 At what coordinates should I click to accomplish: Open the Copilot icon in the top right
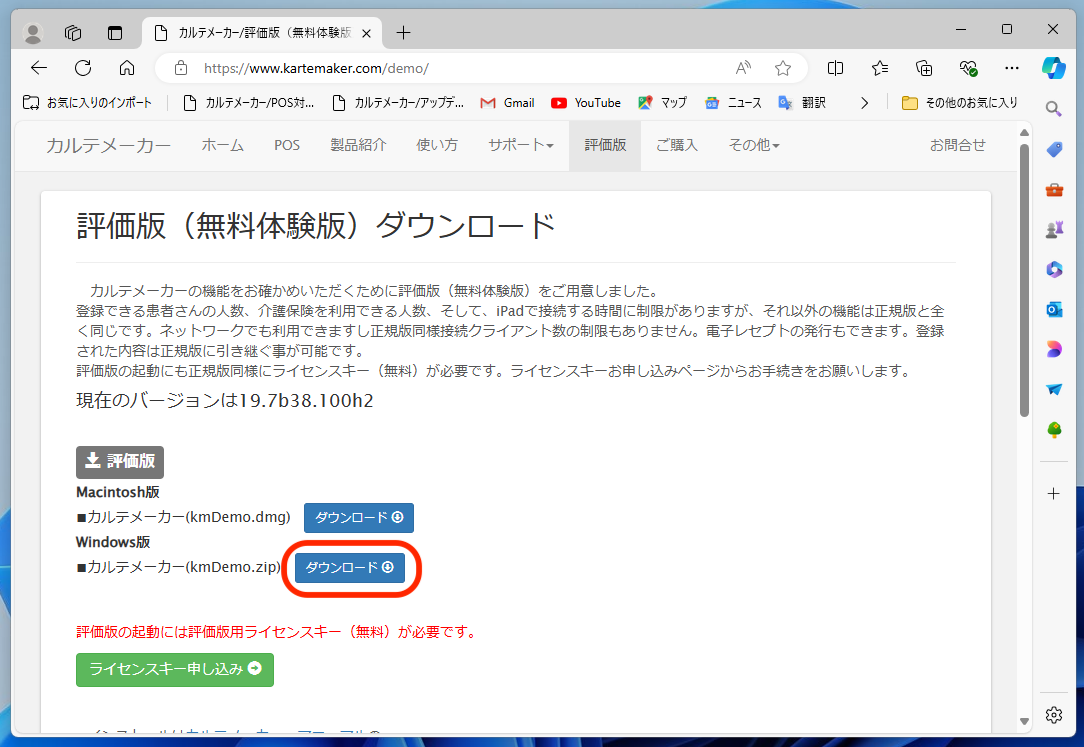pyautogui.click(x=1053, y=68)
